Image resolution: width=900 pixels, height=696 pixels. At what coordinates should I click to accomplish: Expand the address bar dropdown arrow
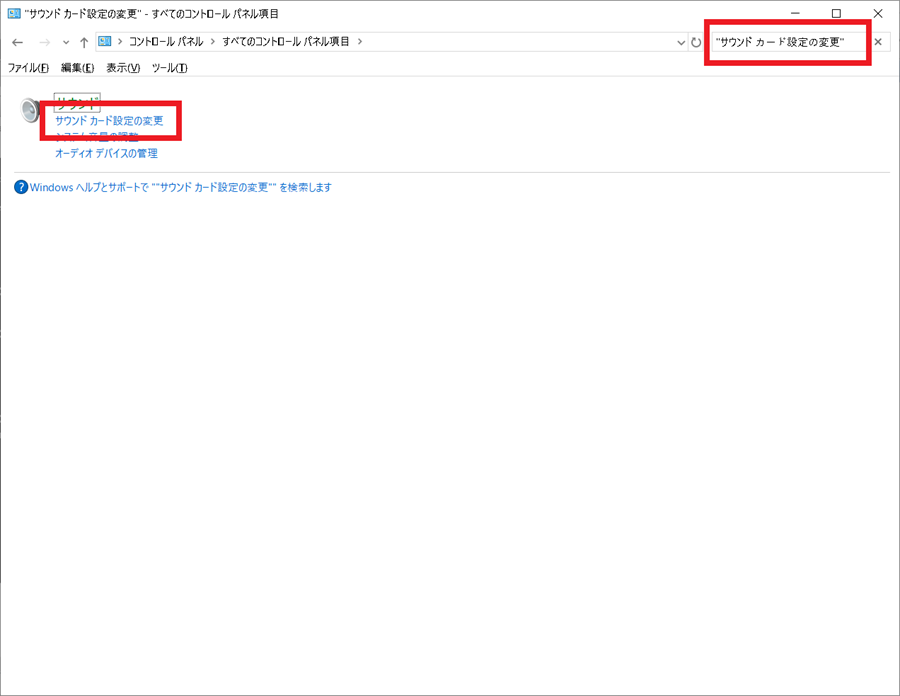click(681, 41)
